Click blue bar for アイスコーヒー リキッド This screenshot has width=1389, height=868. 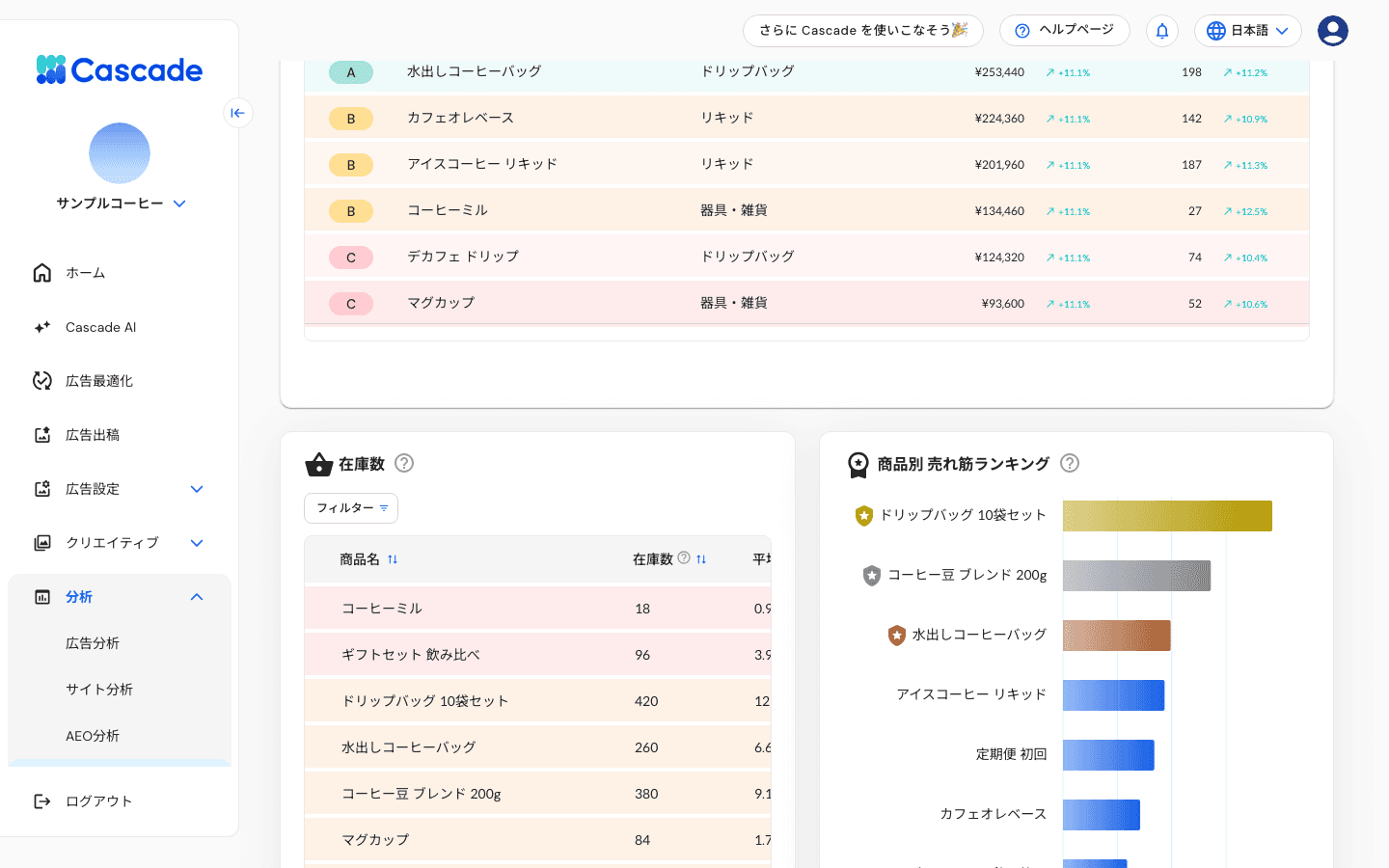[1114, 695]
